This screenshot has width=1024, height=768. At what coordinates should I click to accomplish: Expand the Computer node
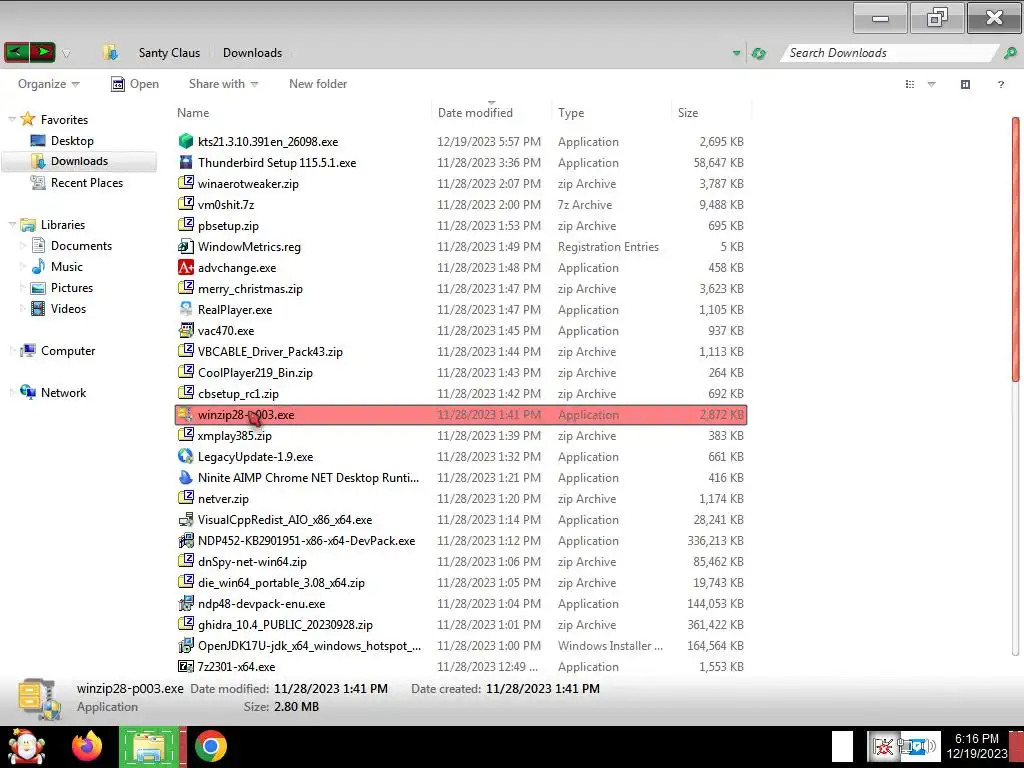coord(12,351)
